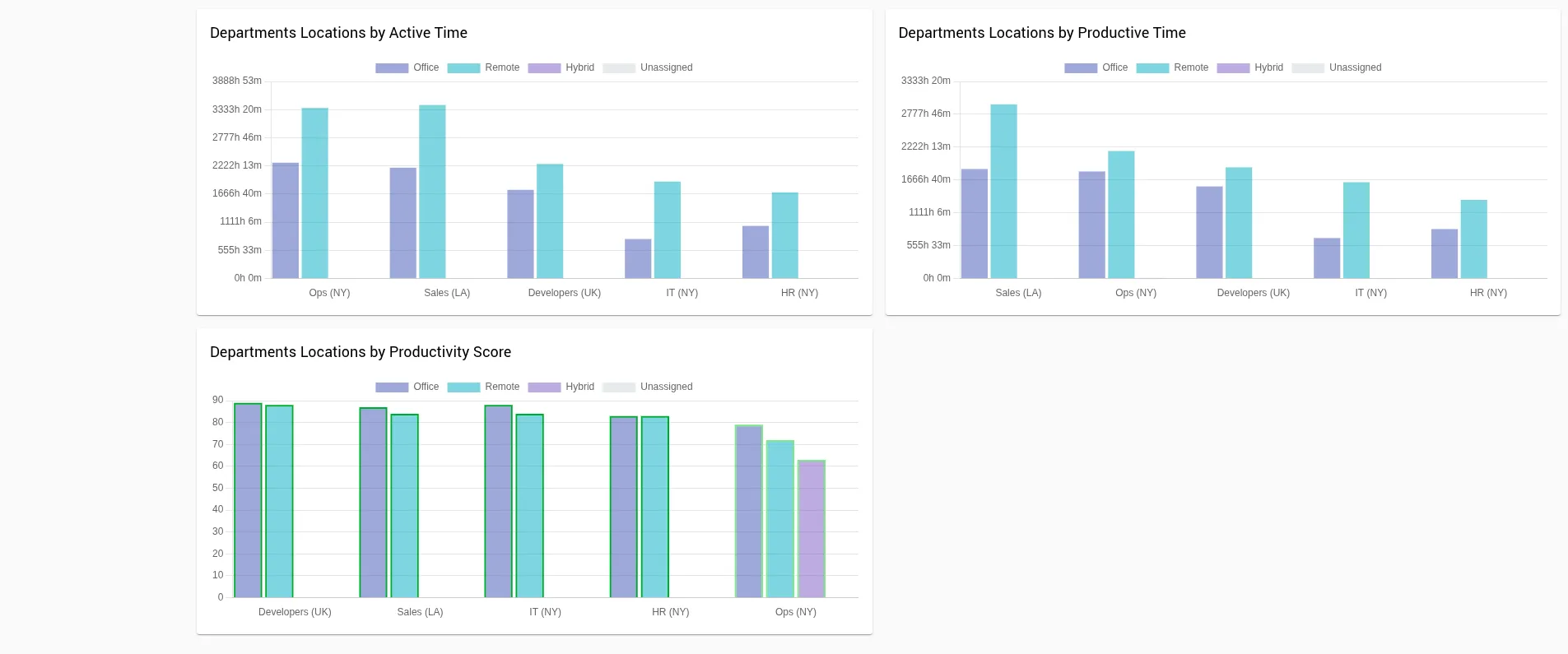The width and height of the screenshot is (1568, 654).
Task: Select HR (NY) Office bar in Productive Time
Action: [x=1445, y=253]
